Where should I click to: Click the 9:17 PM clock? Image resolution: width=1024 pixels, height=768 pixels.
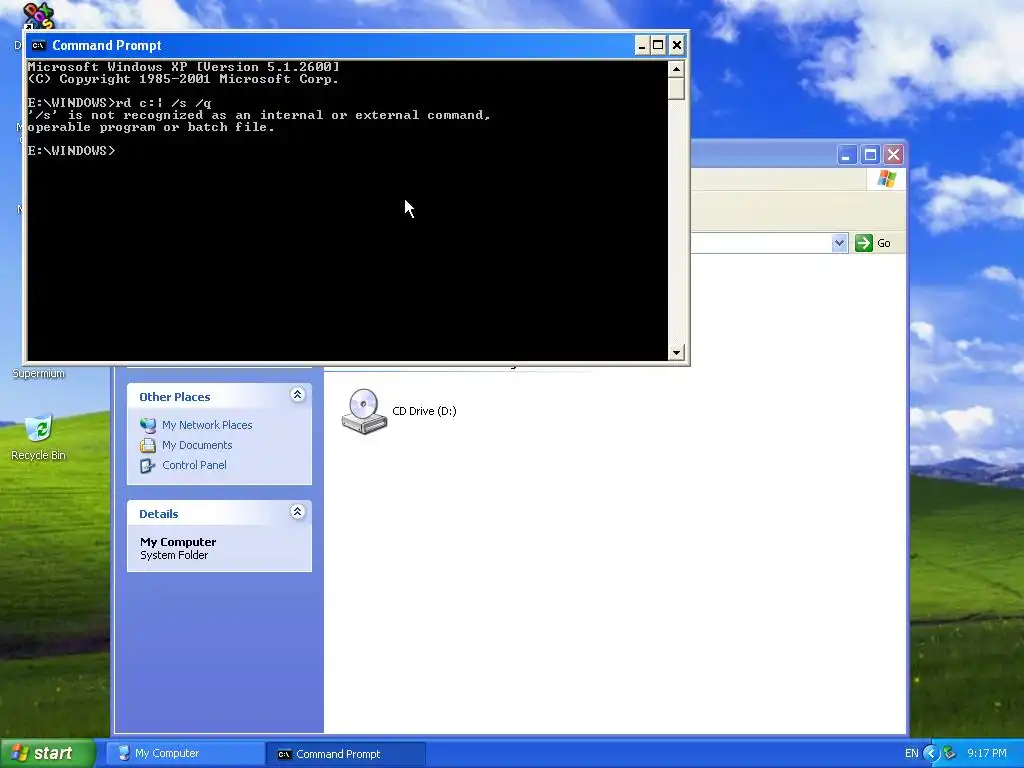[987, 754]
